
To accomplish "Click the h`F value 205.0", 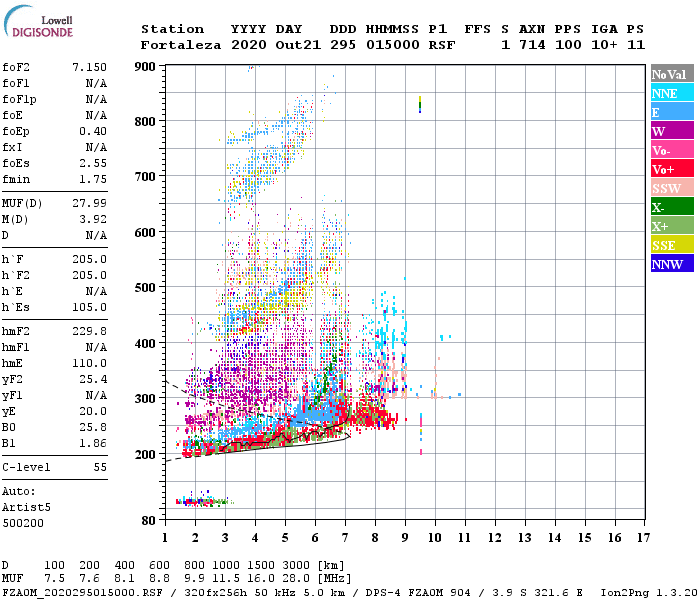I will tap(89, 259).
